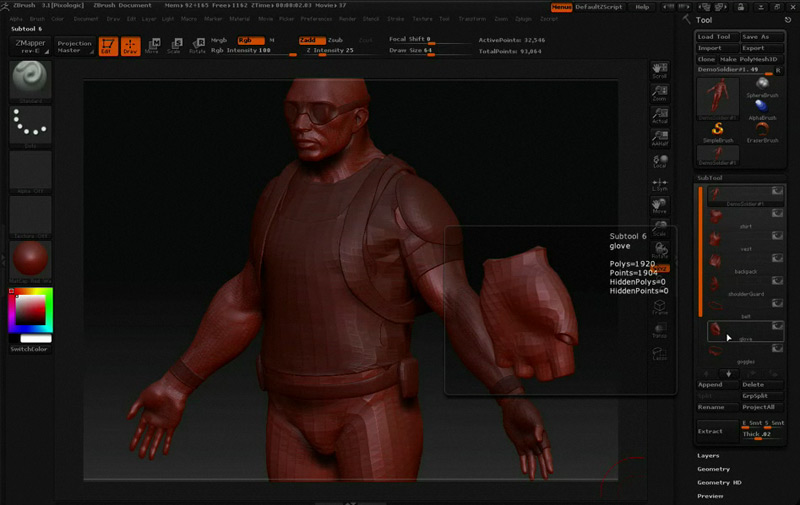Toggle visibility of the glove subtool
Viewport: 800px width, 505px height.
click(x=776, y=326)
